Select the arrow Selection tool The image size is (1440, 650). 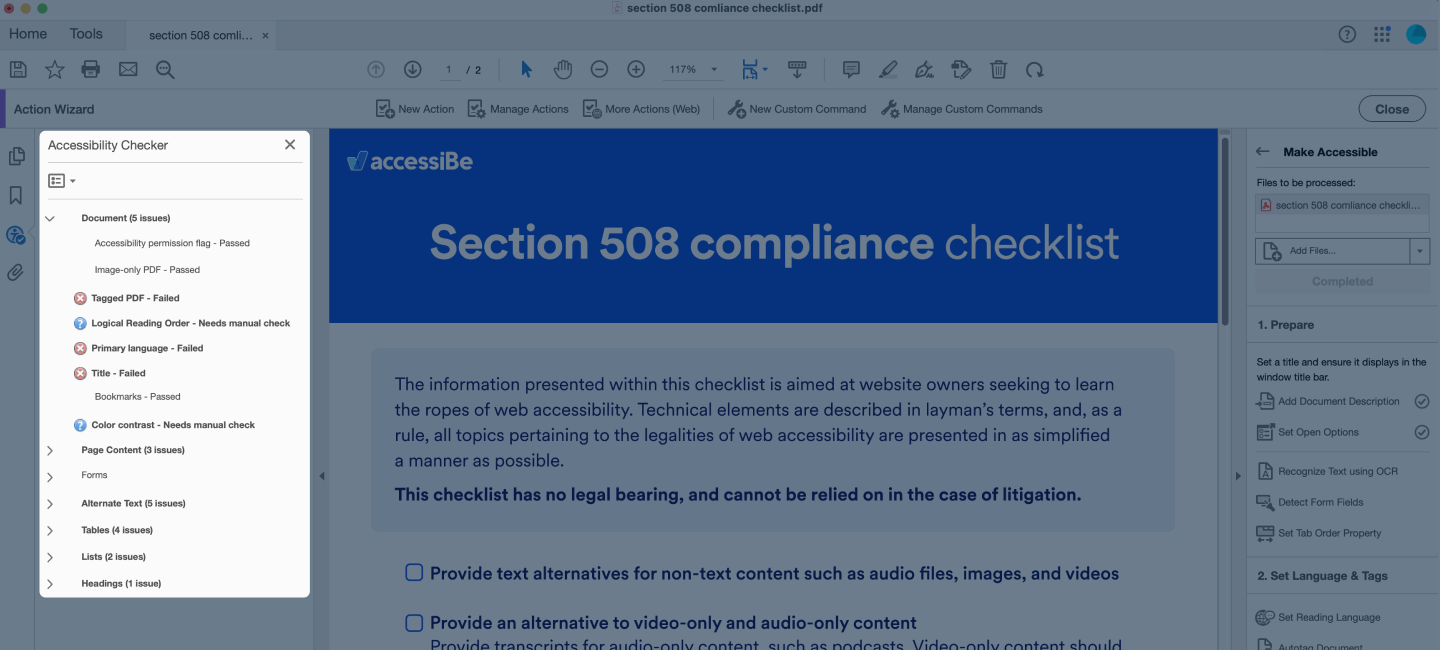click(x=525, y=69)
